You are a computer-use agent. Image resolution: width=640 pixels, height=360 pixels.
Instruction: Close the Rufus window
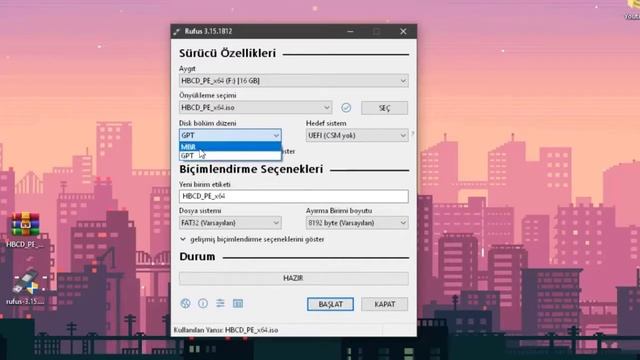click(403, 31)
